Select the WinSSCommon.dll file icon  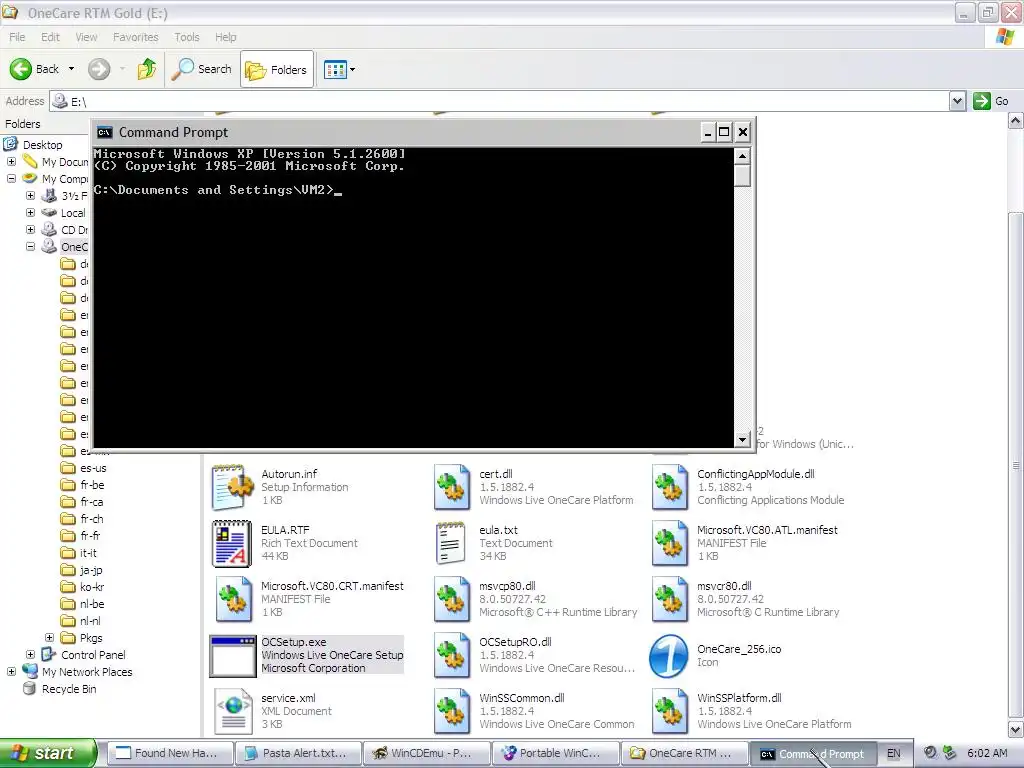(451, 711)
